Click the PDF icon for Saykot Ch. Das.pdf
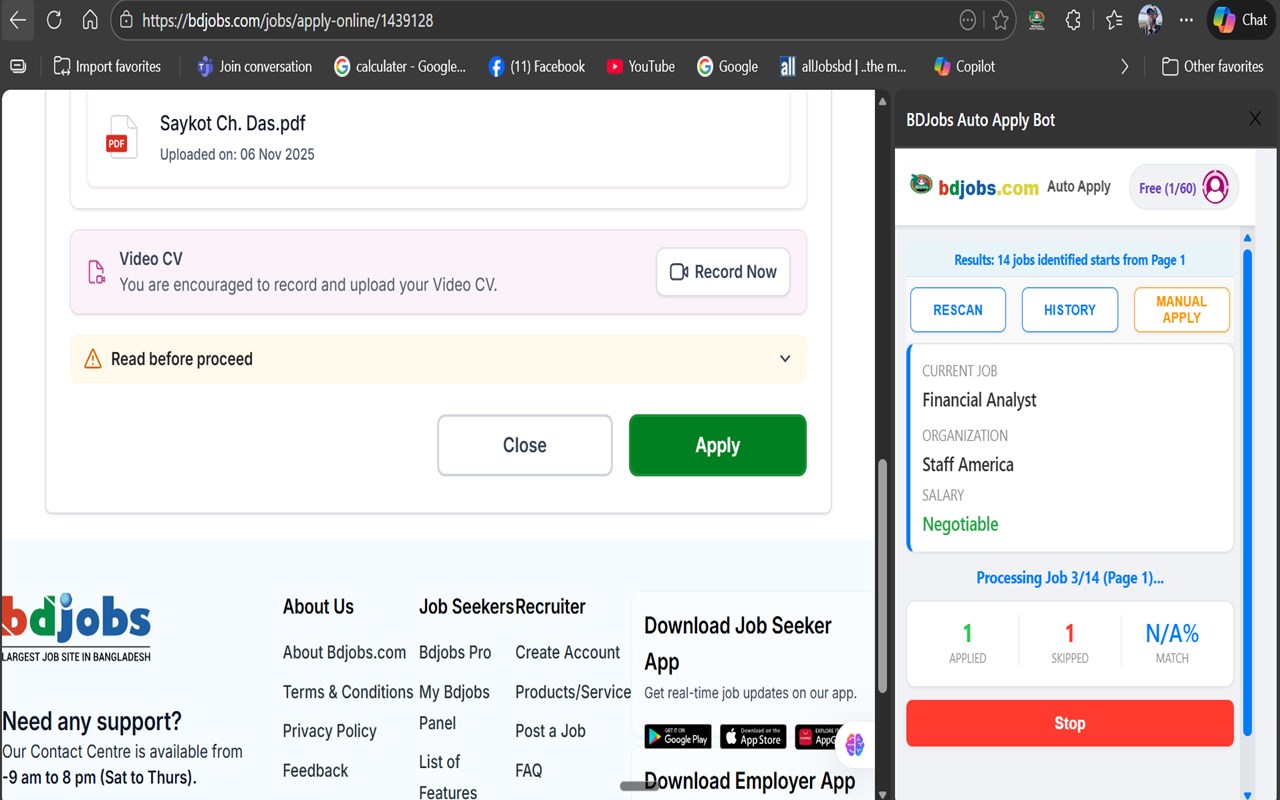Image resolution: width=1280 pixels, height=800 pixels. (122, 137)
